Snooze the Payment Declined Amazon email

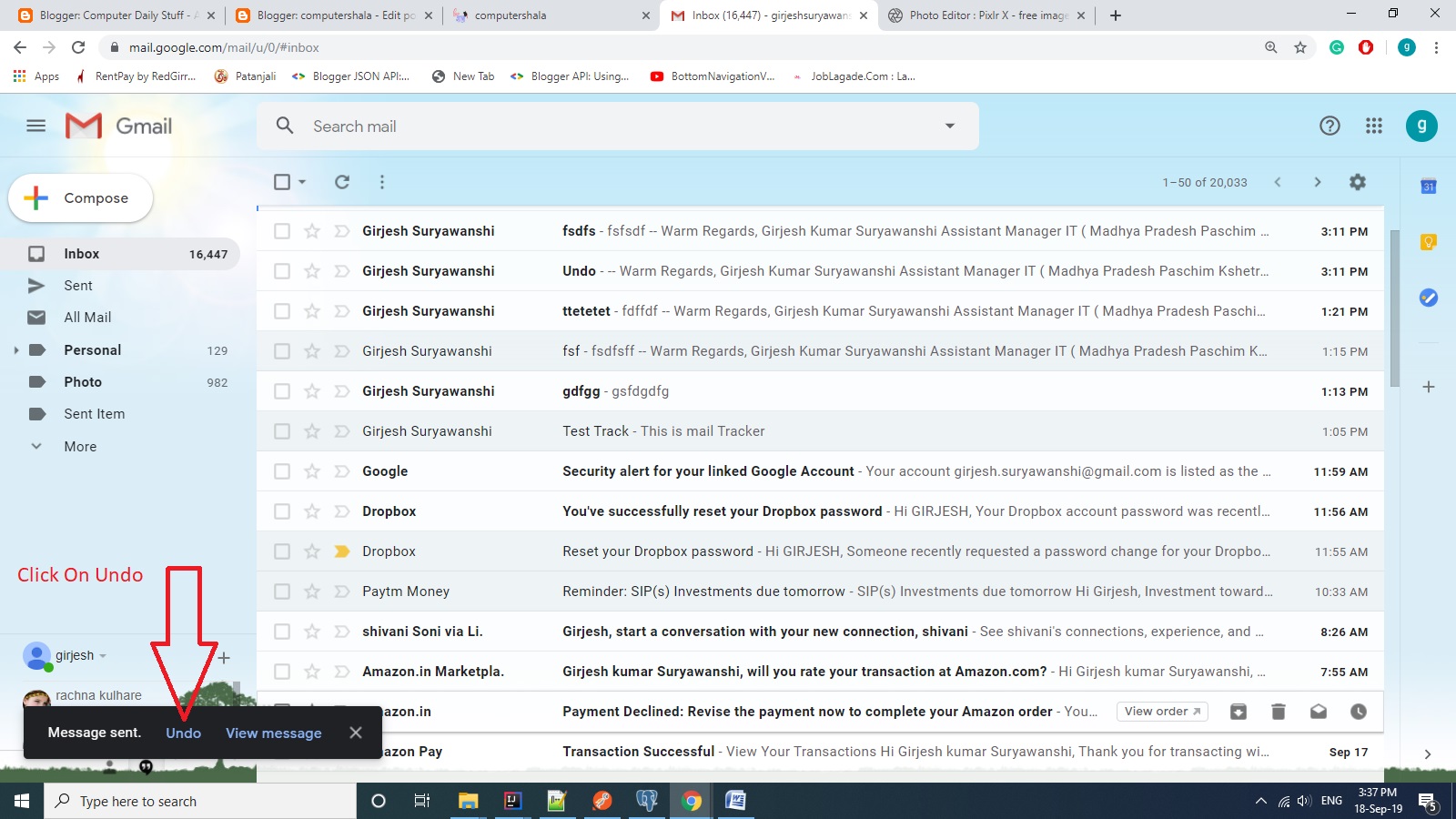(x=1359, y=712)
